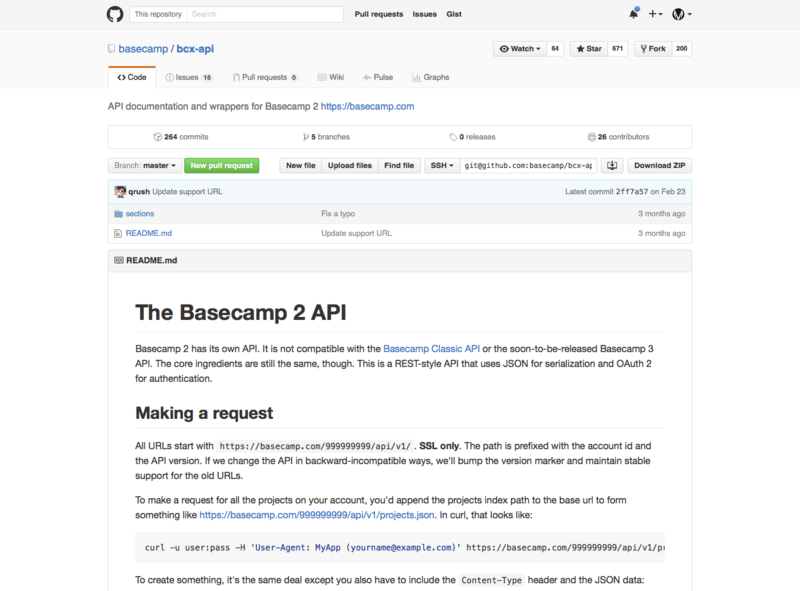
Task: Open the plus create-new menu
Action: pos(655,14)
